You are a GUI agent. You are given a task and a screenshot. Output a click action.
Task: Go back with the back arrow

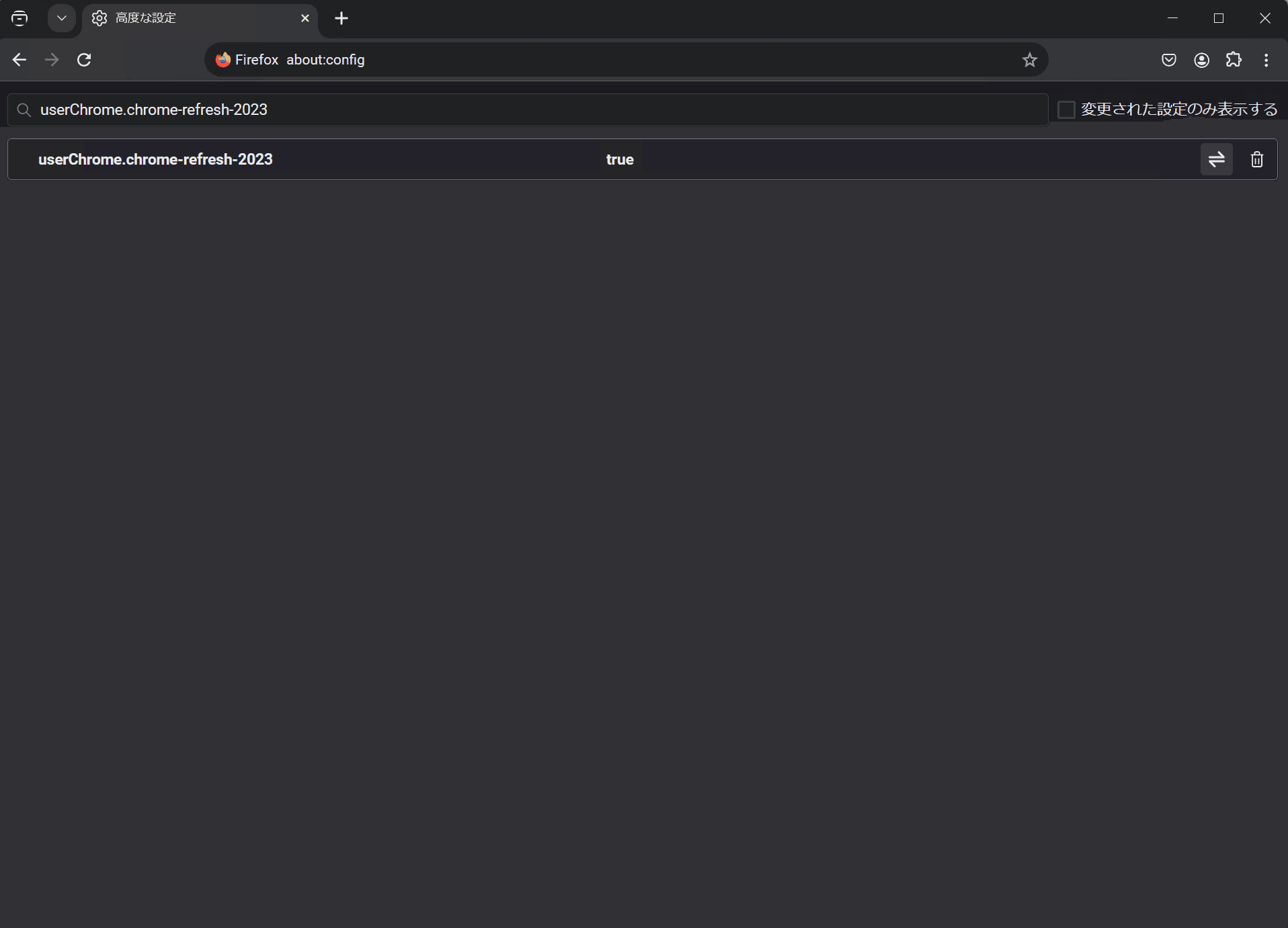19,60
